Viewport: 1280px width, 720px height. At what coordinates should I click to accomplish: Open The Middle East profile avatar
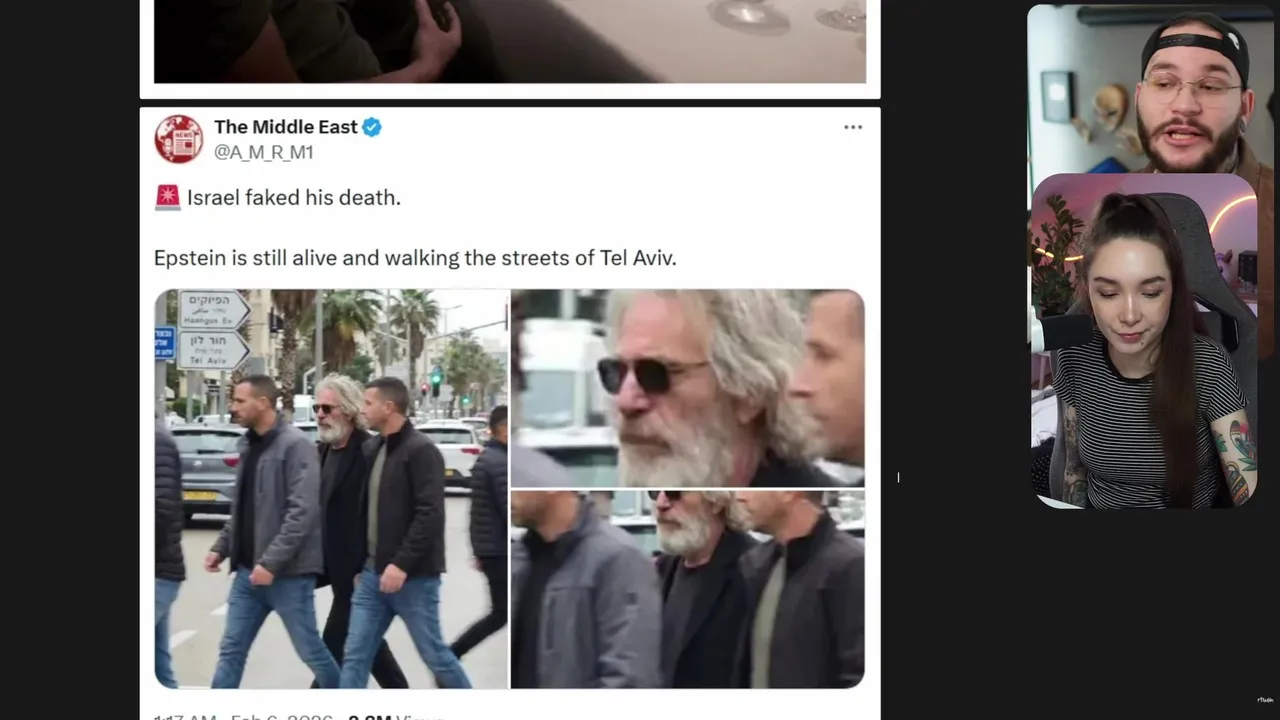point(178,139)
